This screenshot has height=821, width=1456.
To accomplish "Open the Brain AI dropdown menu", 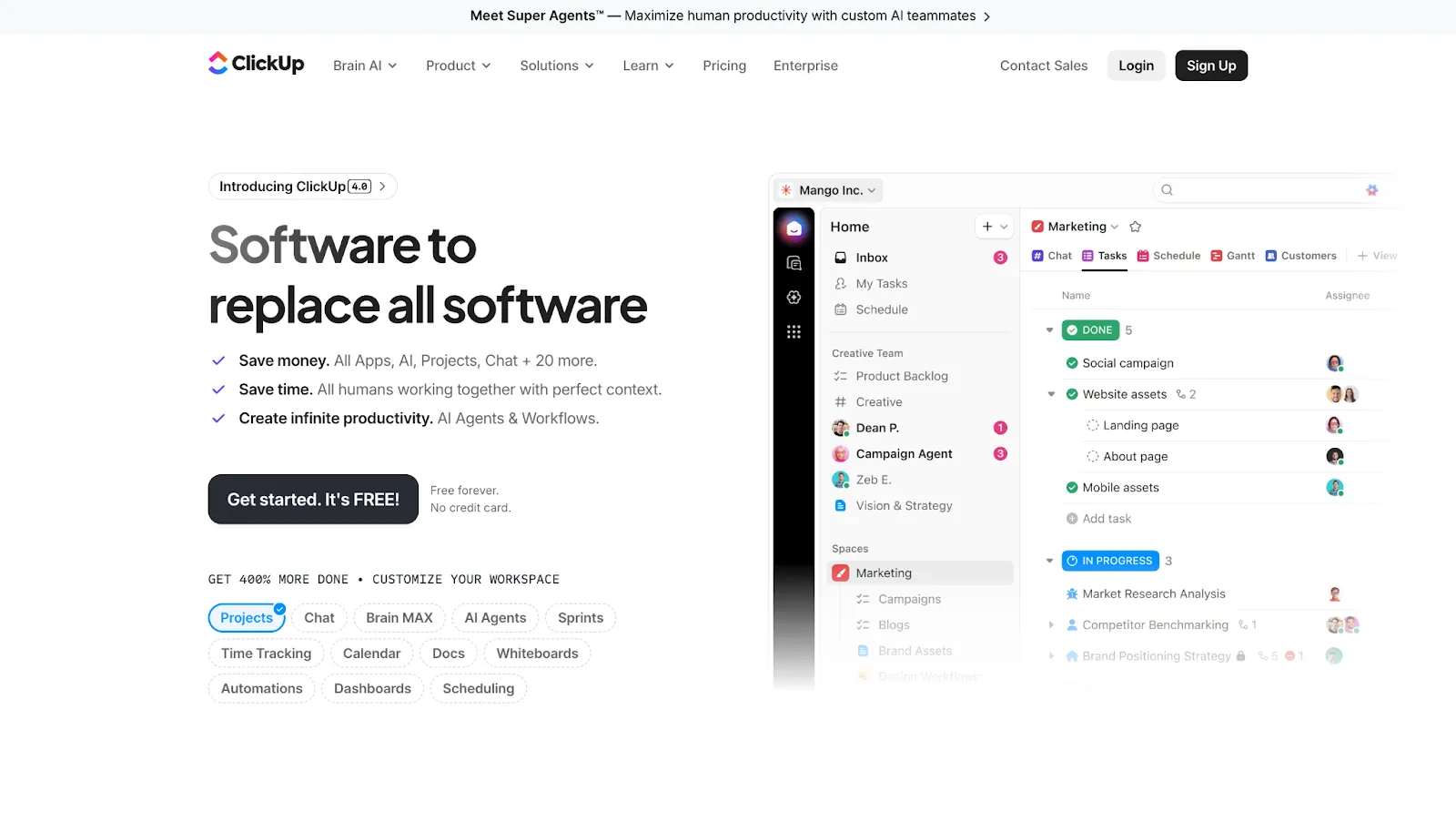I will [x=365, y=66].
